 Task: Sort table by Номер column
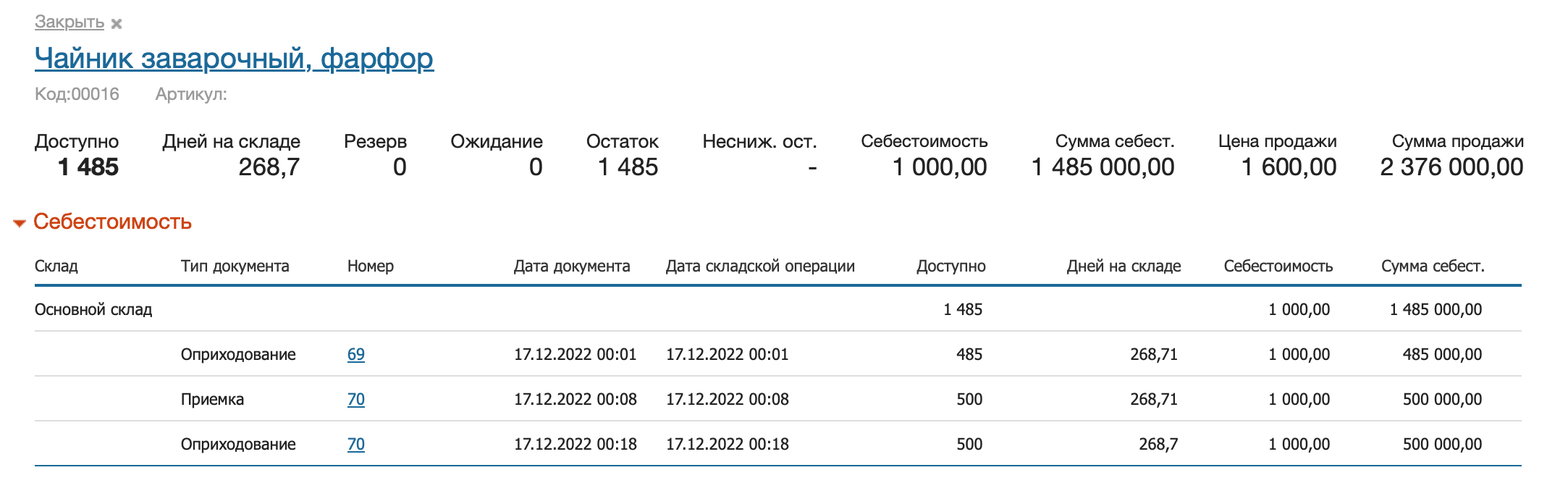pos(370,266)
